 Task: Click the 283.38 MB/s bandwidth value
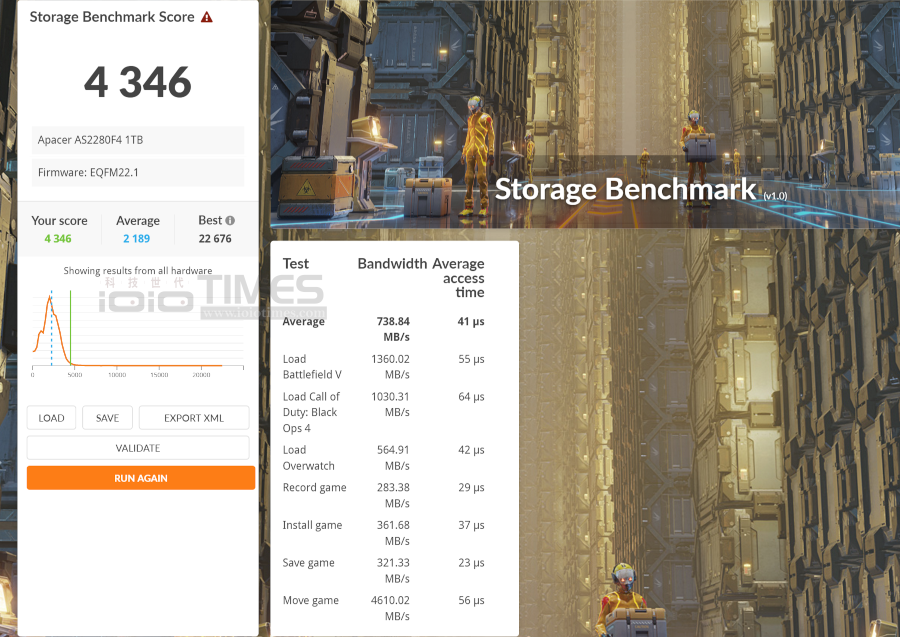coord(393,495)
